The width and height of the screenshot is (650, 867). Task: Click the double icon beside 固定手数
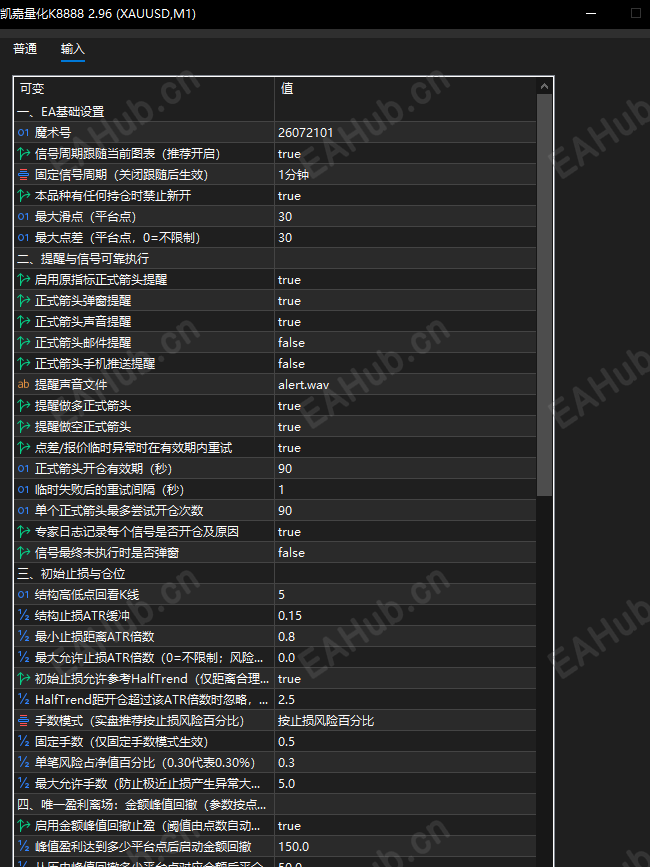point(23,742)
